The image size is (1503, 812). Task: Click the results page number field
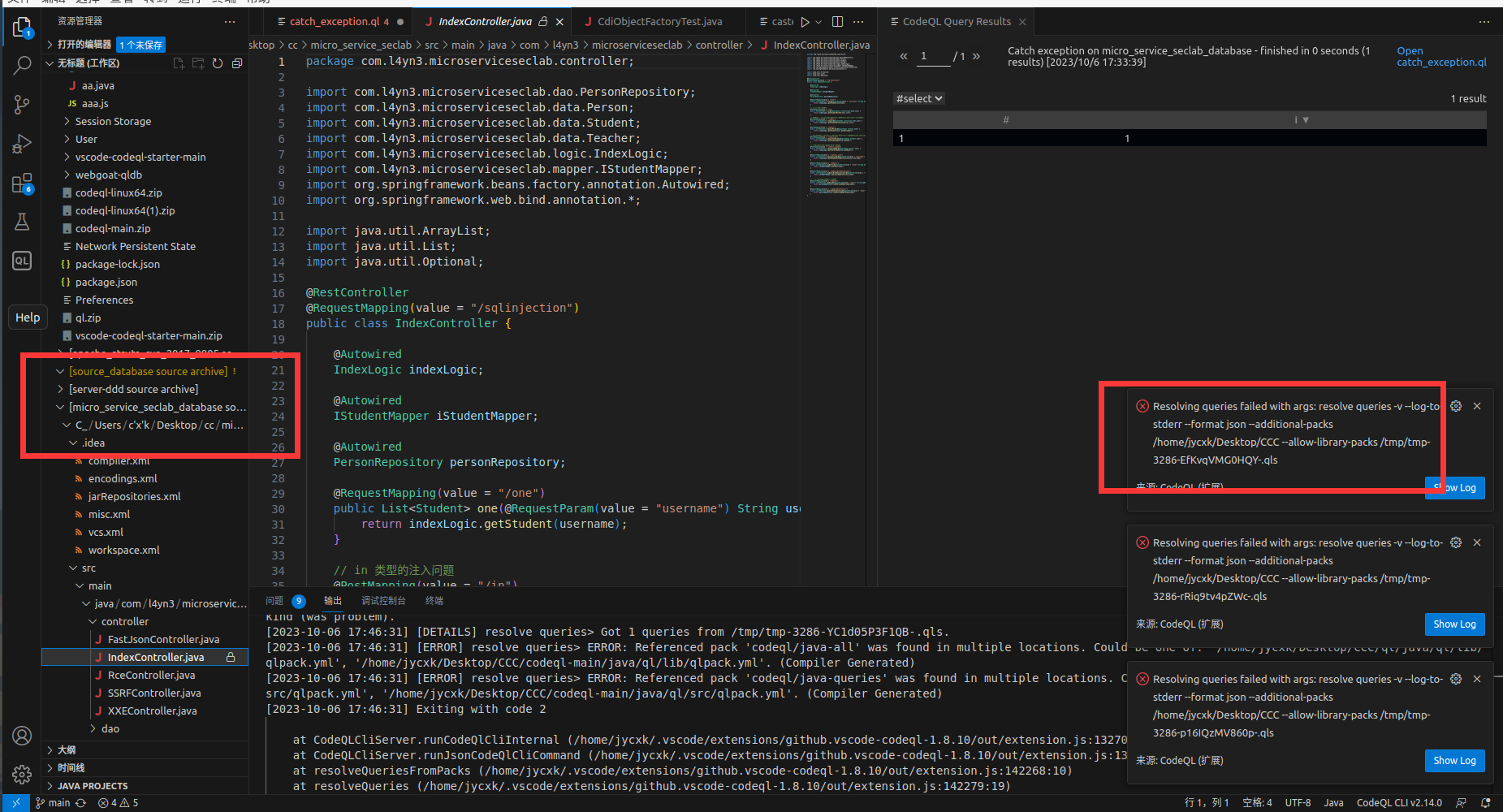(932, 56)
